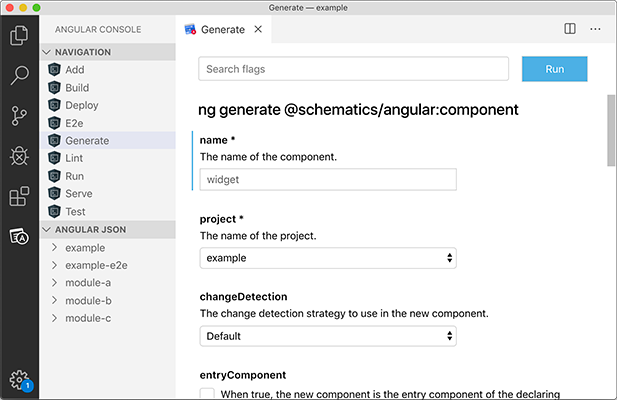
Task: Open Source Control view in activity bar
Action: pyautogui.click(x=19, y=116)
